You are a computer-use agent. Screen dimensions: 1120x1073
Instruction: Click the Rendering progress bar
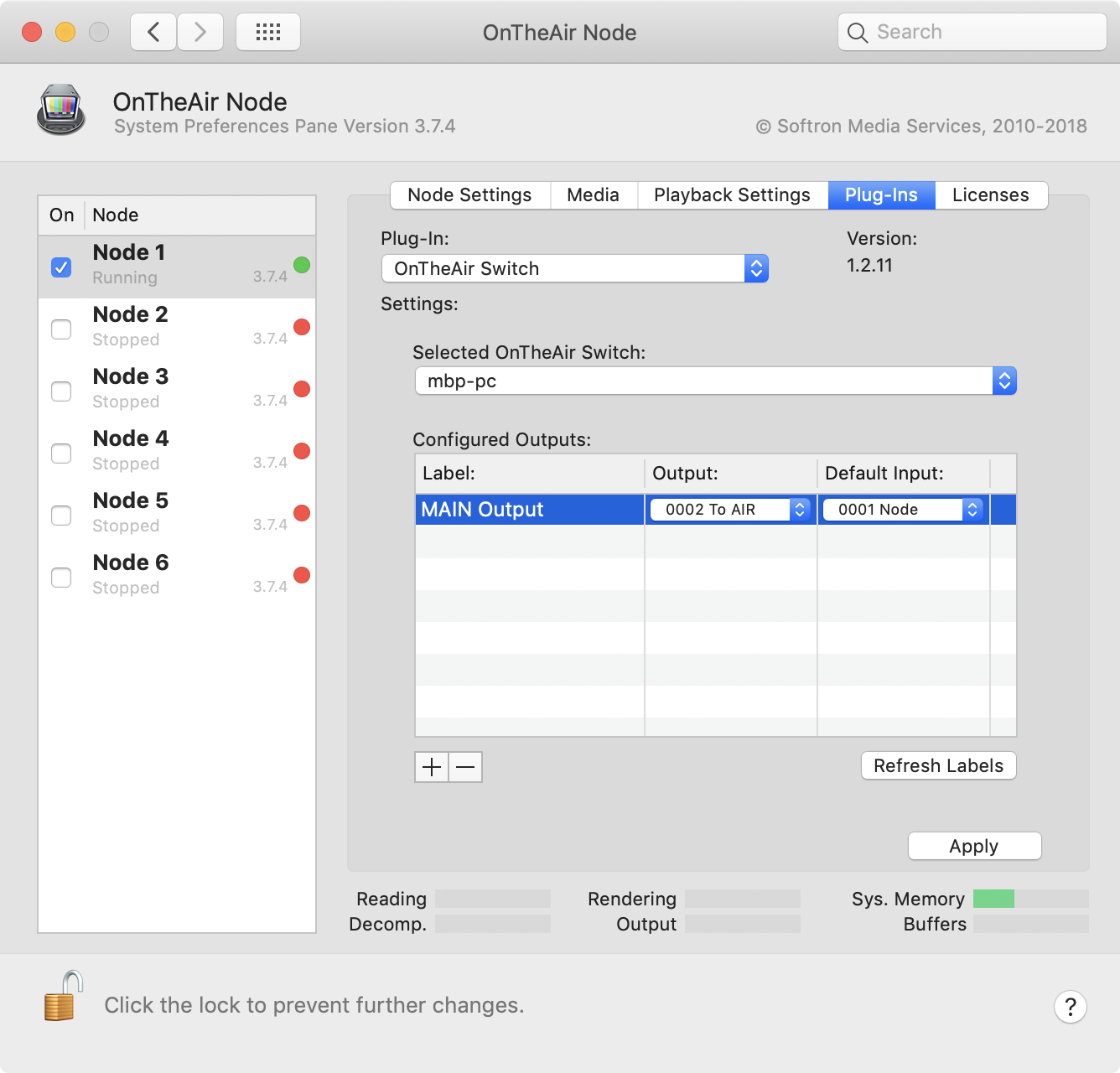click(743, 899)
